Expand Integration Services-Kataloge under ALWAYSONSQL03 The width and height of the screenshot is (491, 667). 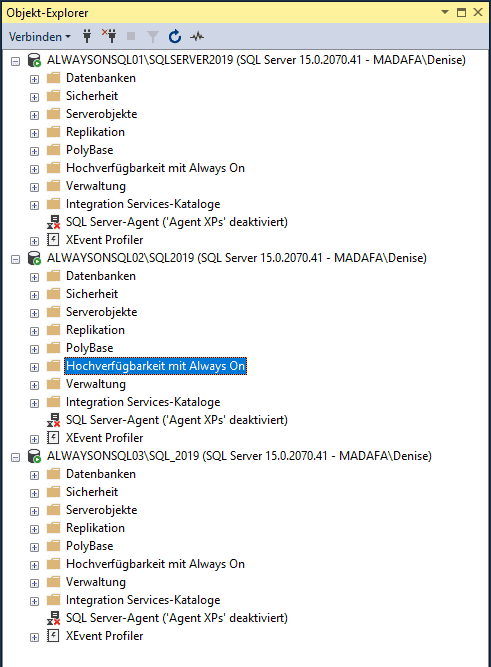point(34,601)
